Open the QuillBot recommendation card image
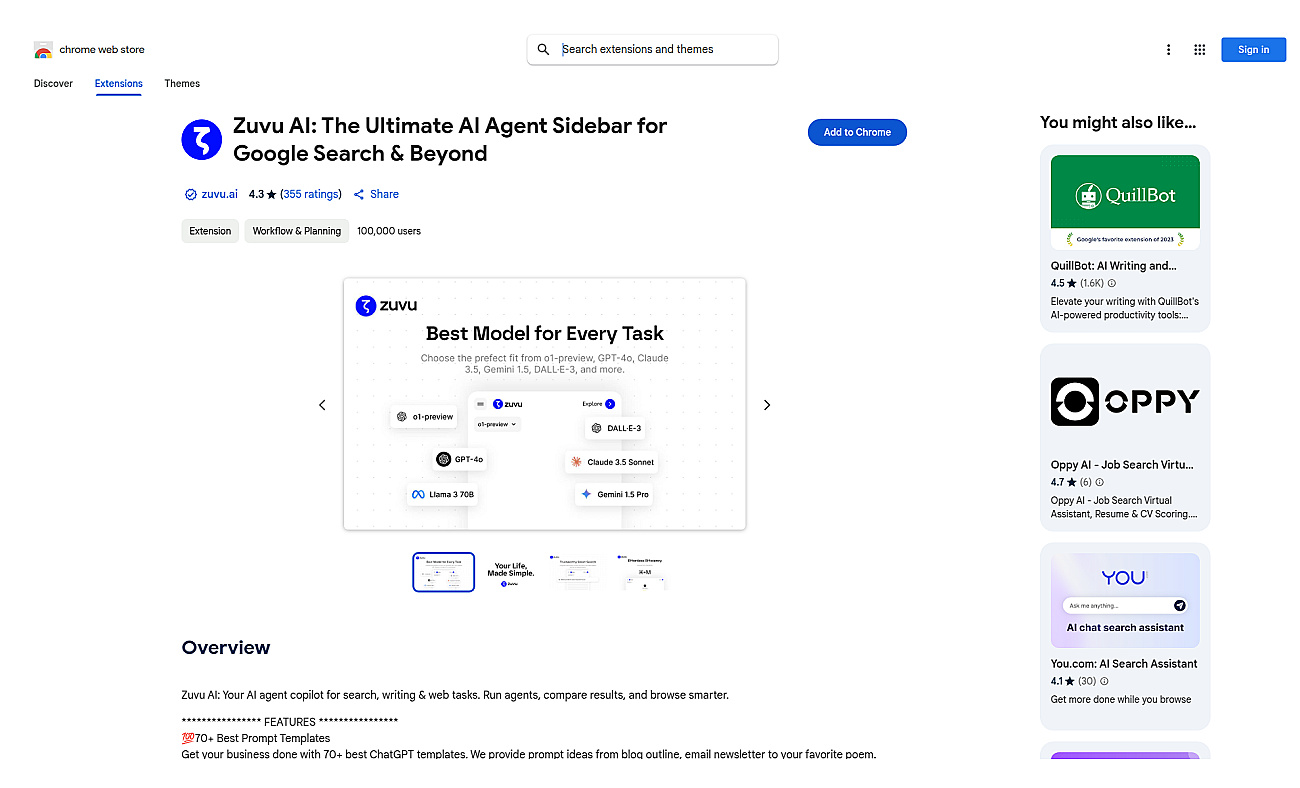Screen dimensions: 1300x788 click(x=1125, y=202)
